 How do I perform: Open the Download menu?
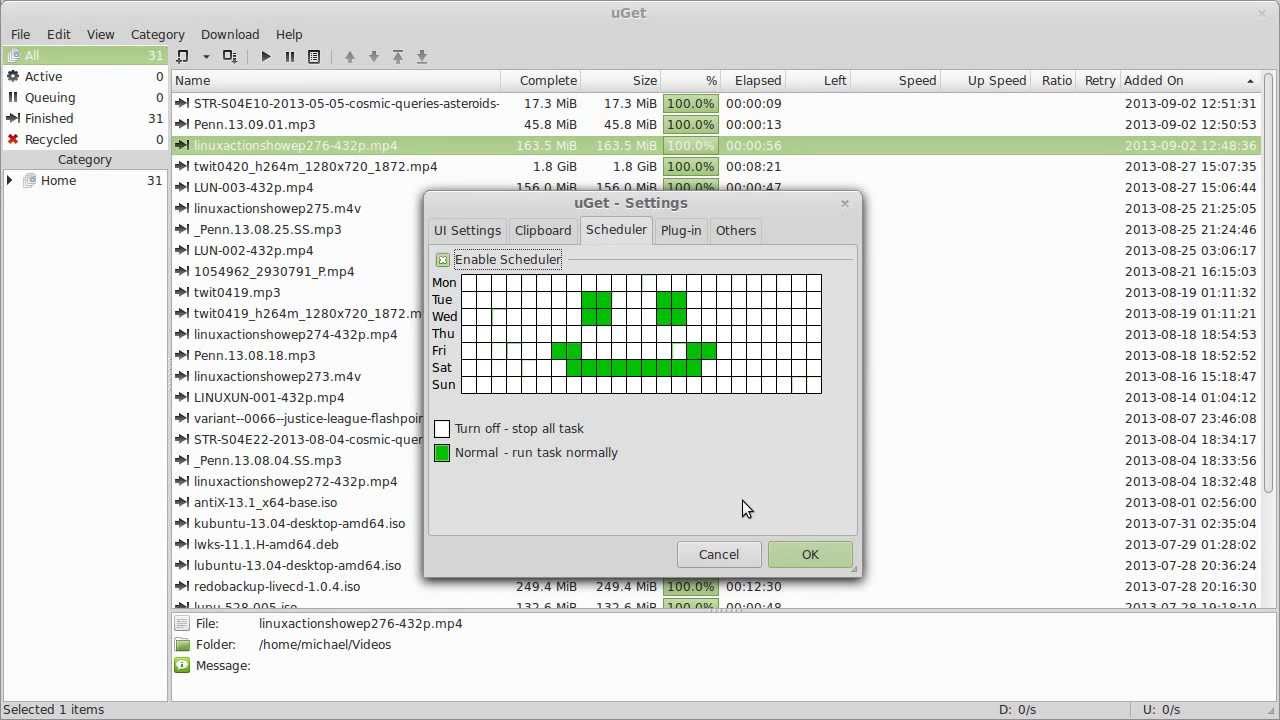230,34
